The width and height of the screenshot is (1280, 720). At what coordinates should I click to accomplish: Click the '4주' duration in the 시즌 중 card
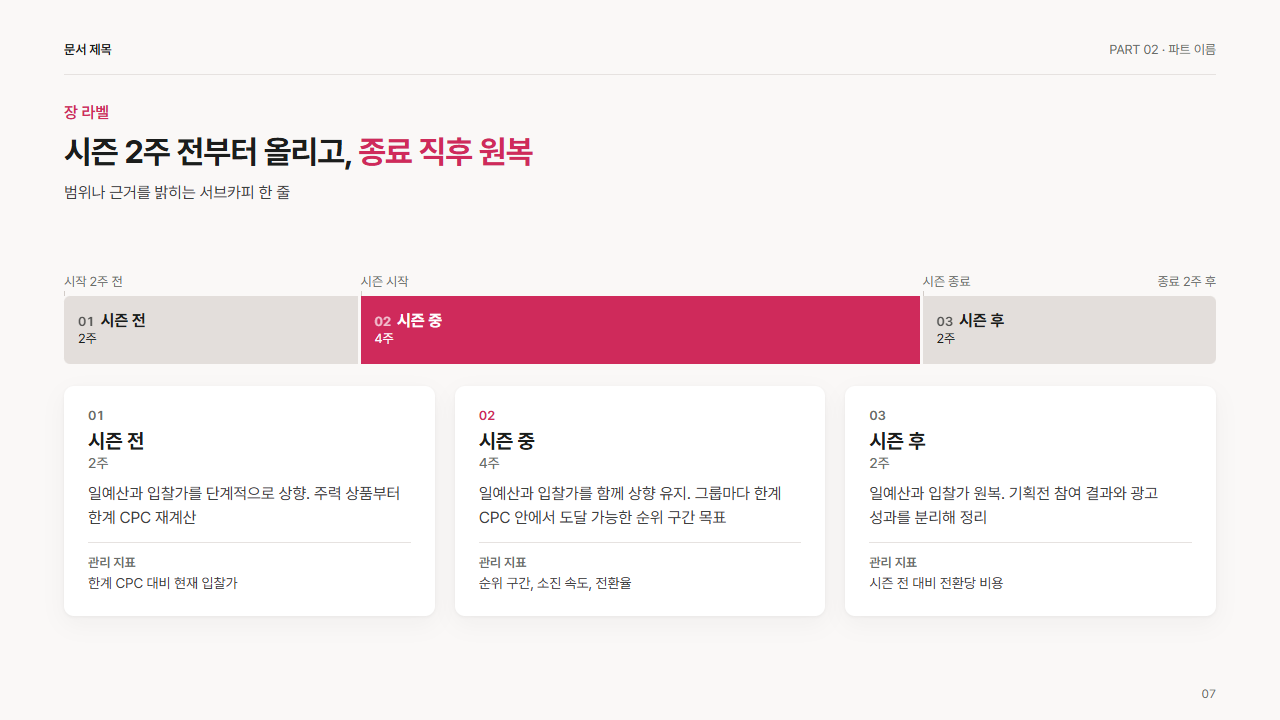pyautogui.click(x=489, y=464)
